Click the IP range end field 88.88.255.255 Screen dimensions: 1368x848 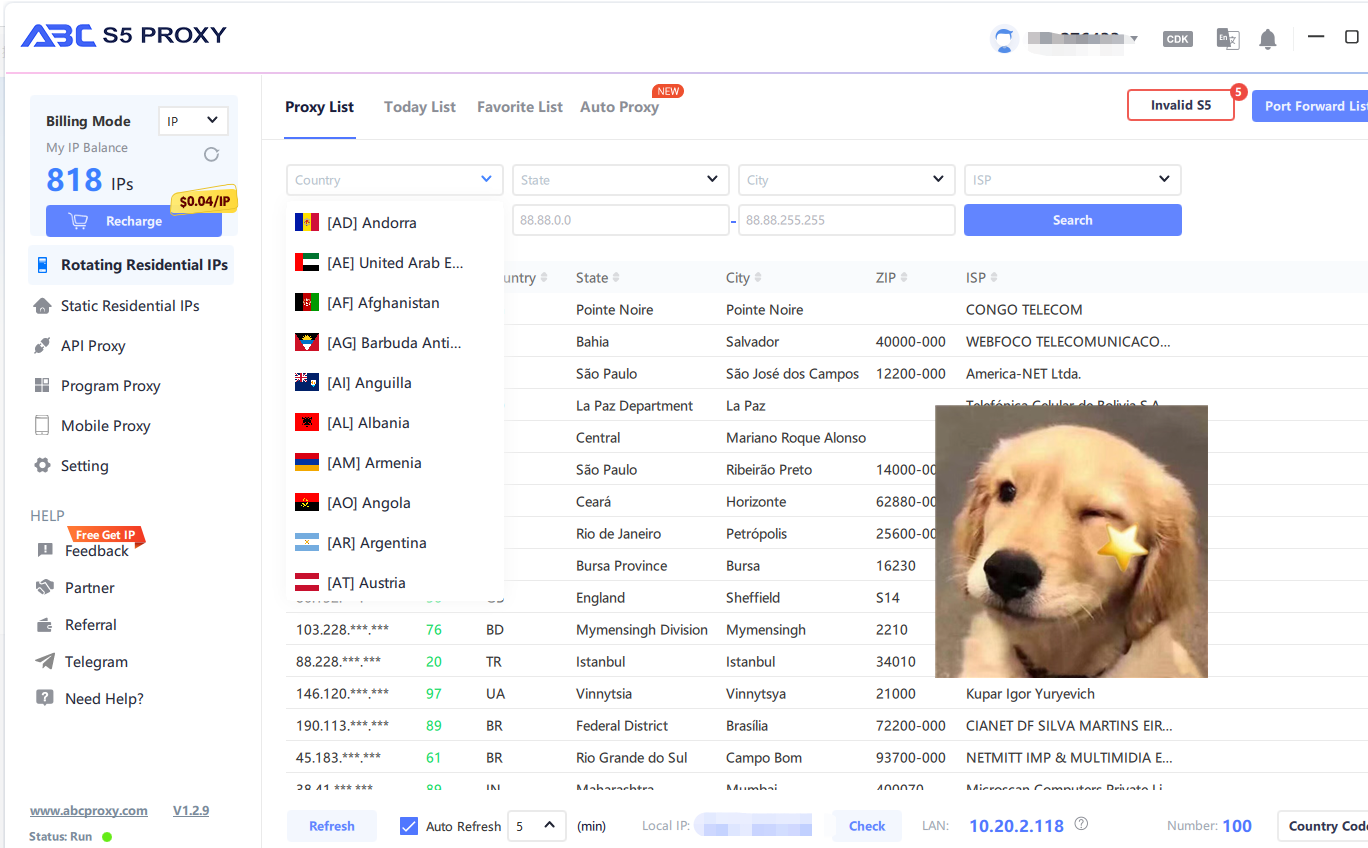click(x=846, y=220)
